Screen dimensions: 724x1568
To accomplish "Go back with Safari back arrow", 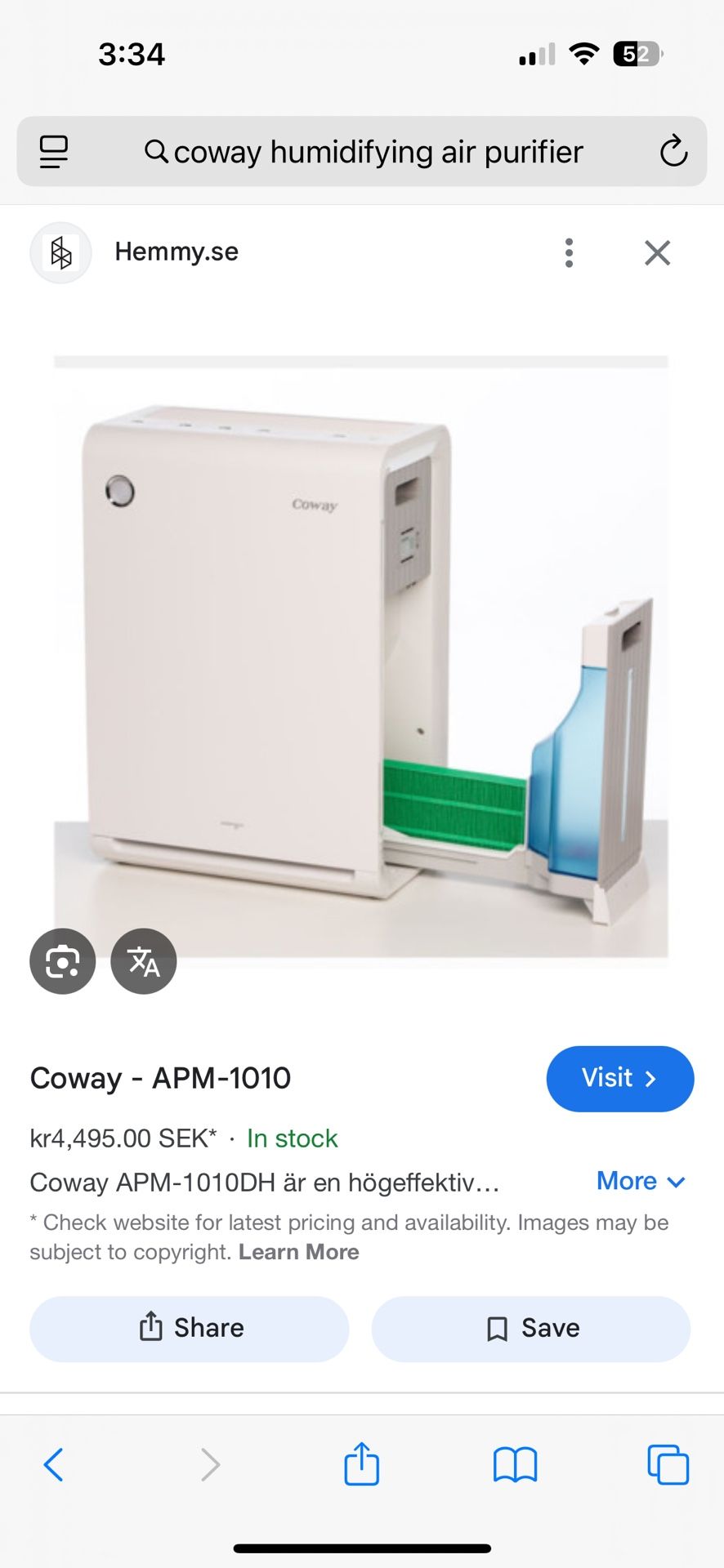I will pyautogui.click(x=54, y=1464).
